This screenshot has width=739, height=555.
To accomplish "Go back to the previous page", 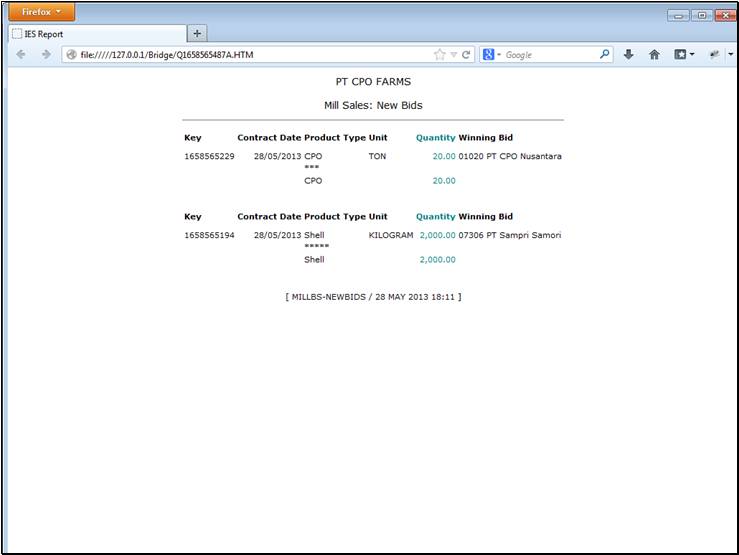I will [x=21, y=55].
